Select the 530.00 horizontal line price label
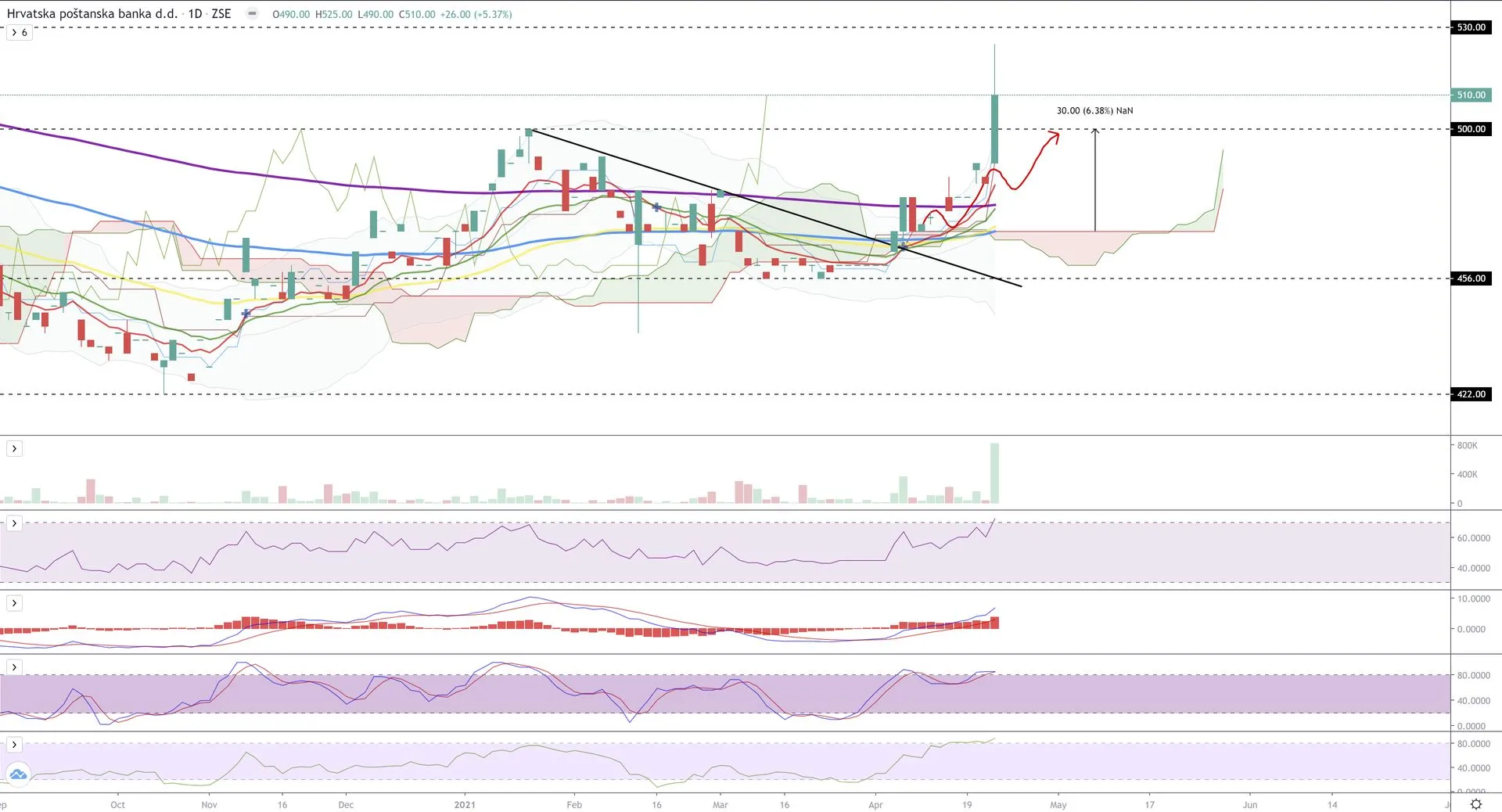This screenshot has width=1502, height=812. coord(1471,27)
